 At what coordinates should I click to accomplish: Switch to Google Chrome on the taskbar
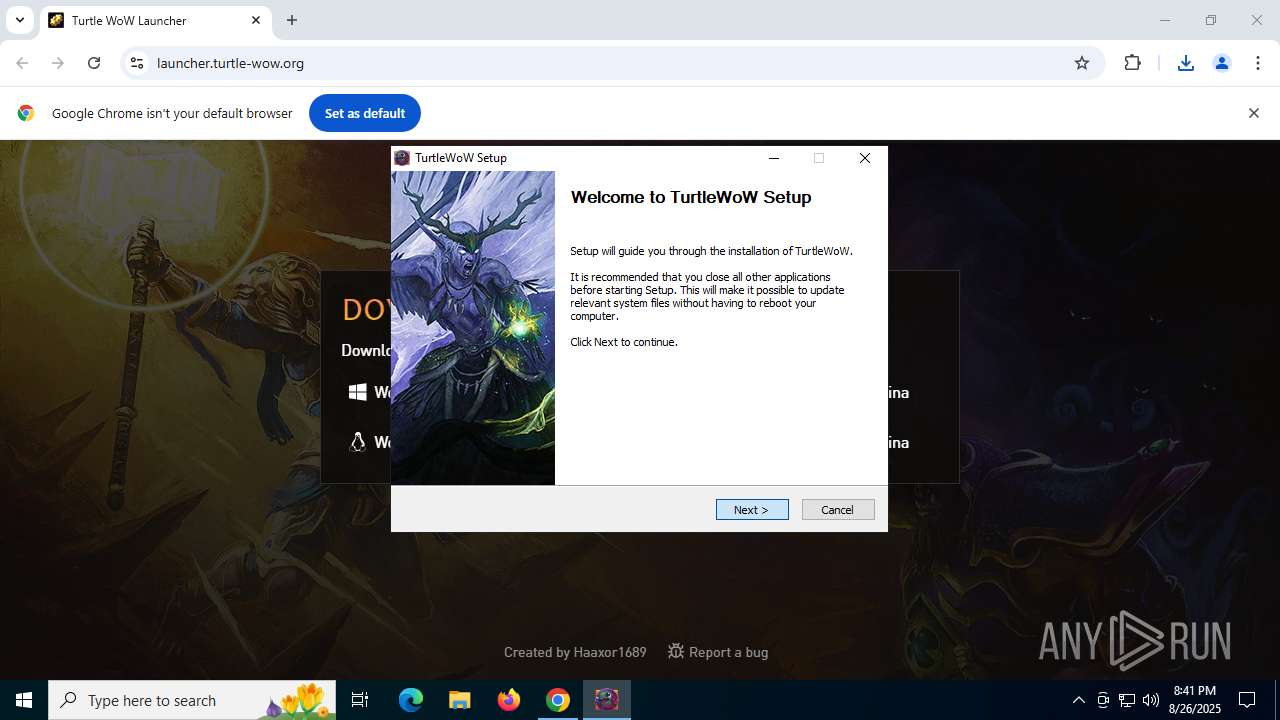pos(558,700)
